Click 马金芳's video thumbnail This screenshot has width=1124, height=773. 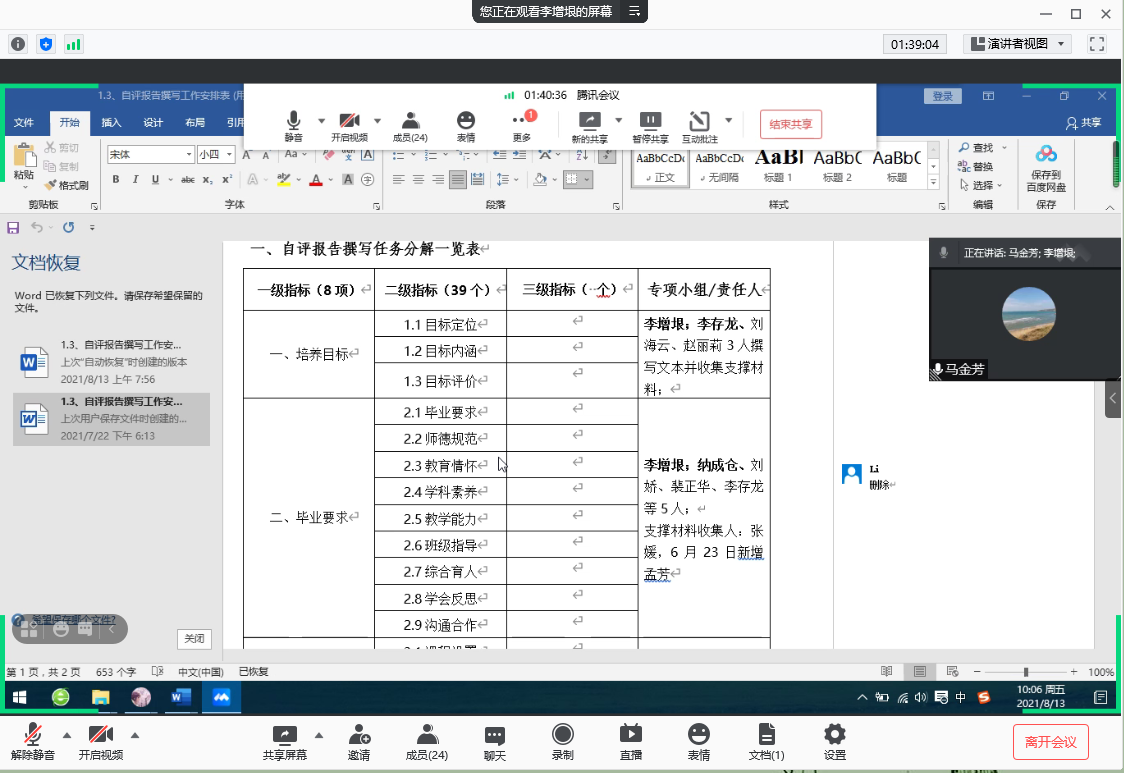point(1028,314)
